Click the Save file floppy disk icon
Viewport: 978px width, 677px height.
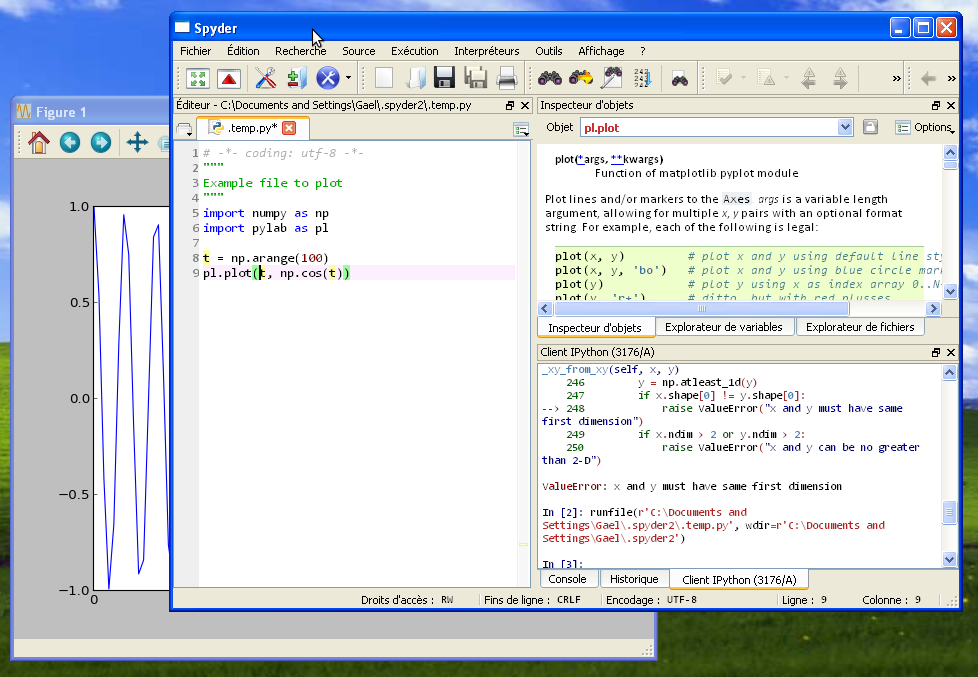[x=445, y=78]
